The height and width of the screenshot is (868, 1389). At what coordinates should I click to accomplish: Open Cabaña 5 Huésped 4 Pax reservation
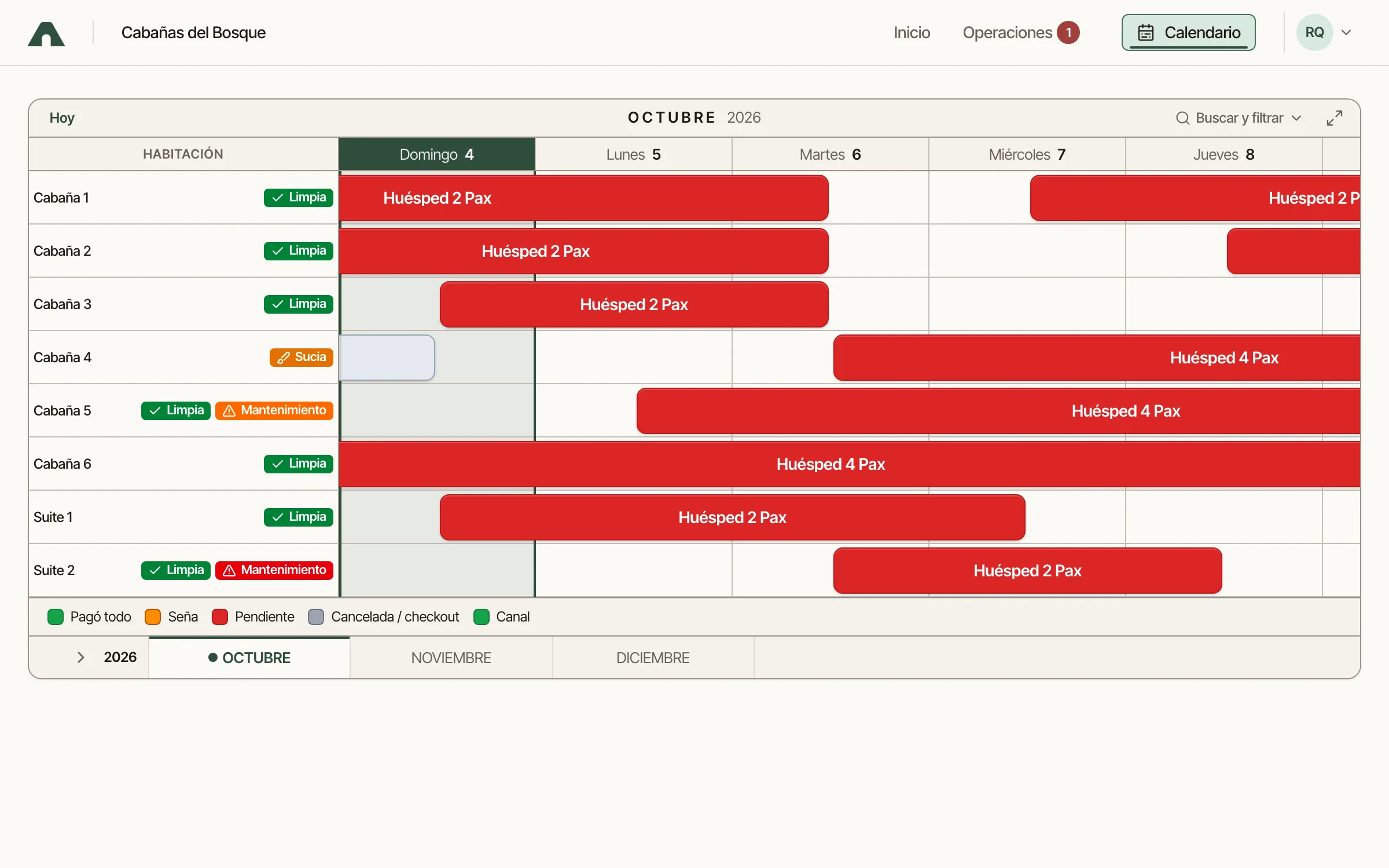[x=998, y=411]
